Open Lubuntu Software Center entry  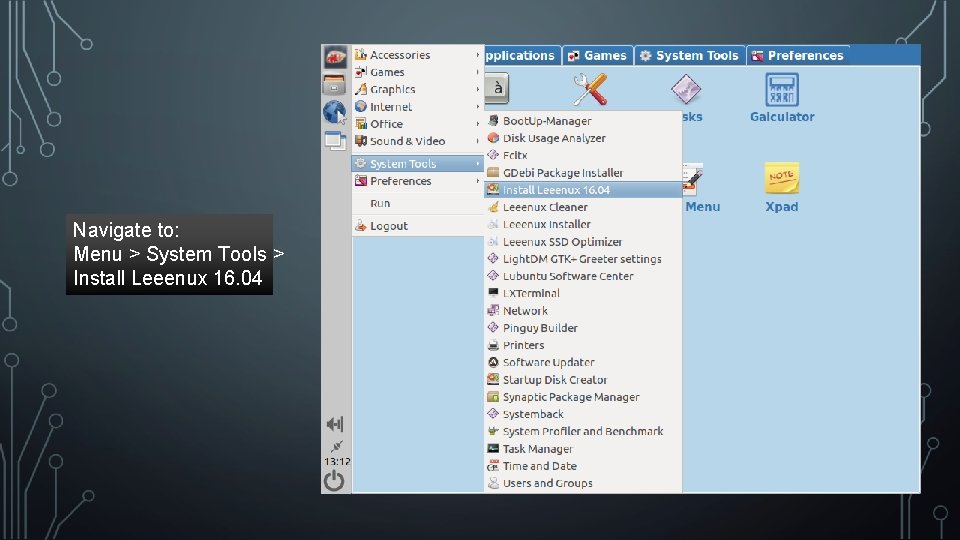tap(583, 276)
